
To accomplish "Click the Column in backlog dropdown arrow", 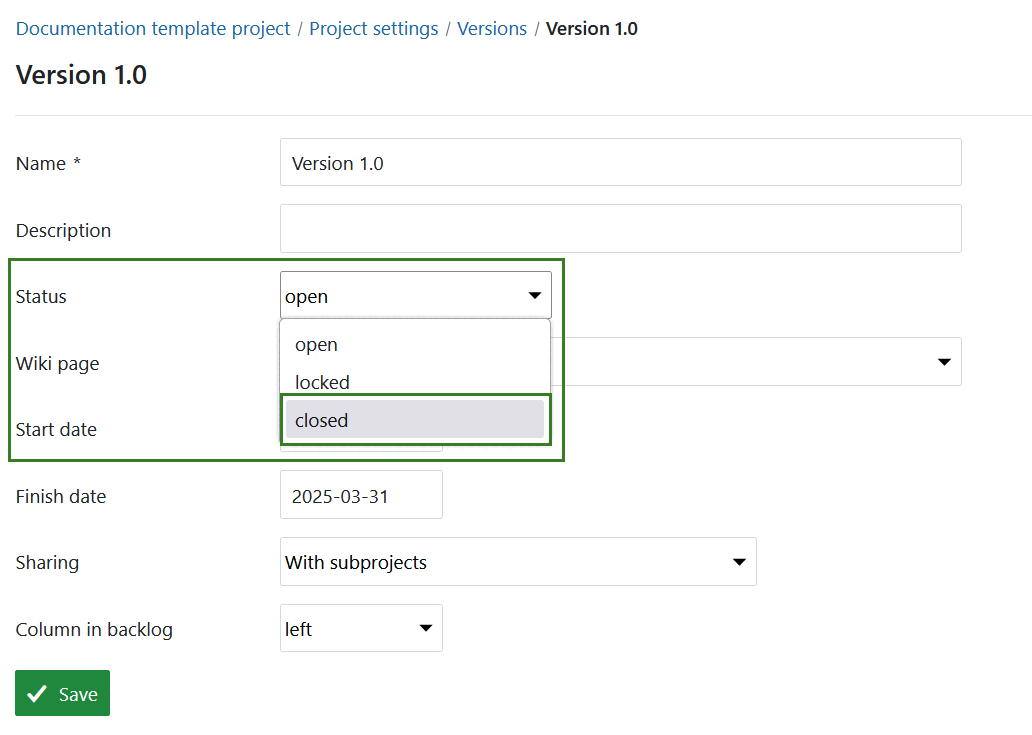I will click(x=424, y=628).
